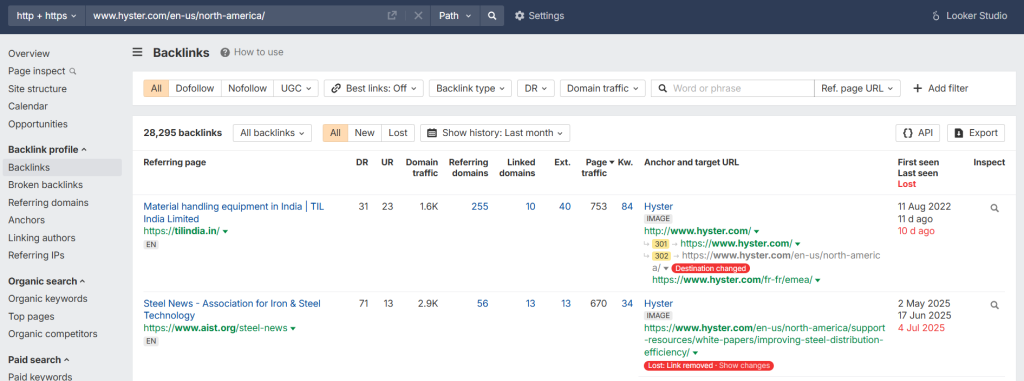Click the Page inspect search icon
The image size is (1024, 381).
73,71
